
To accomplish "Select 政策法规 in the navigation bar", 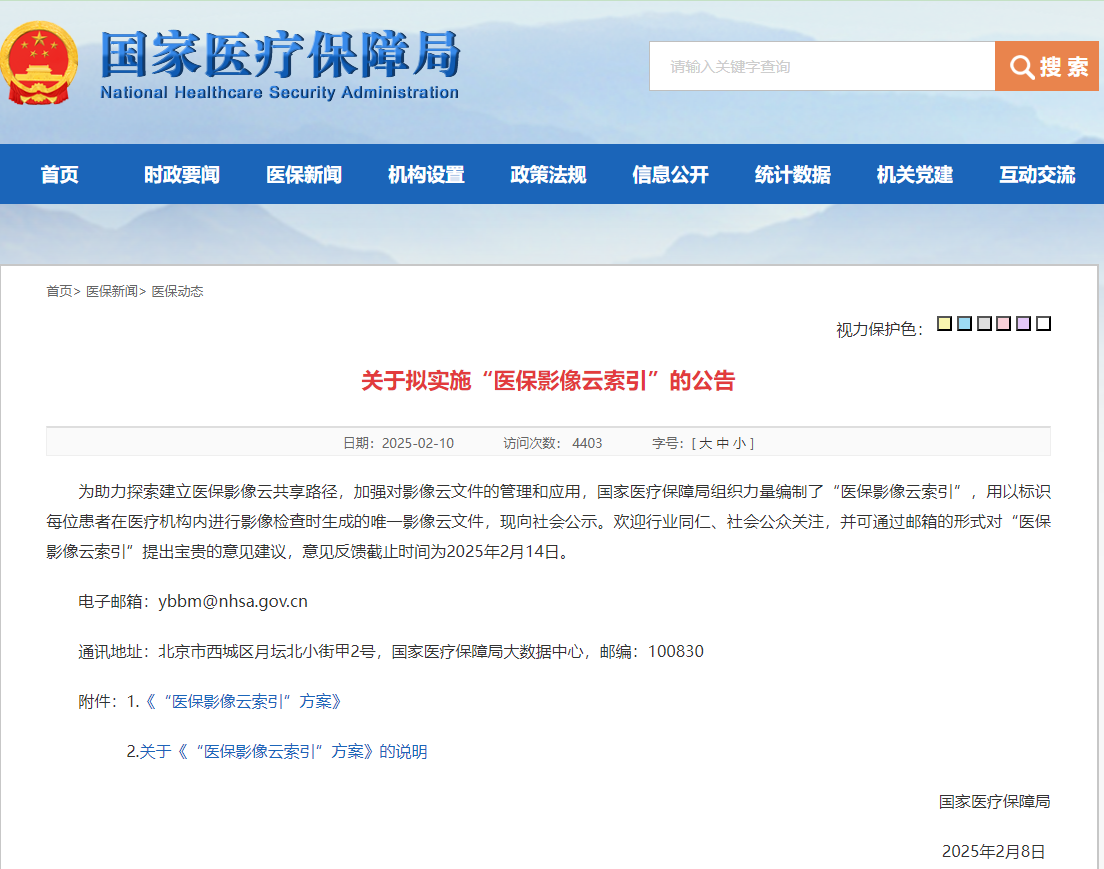I will [x=548, y=175].
